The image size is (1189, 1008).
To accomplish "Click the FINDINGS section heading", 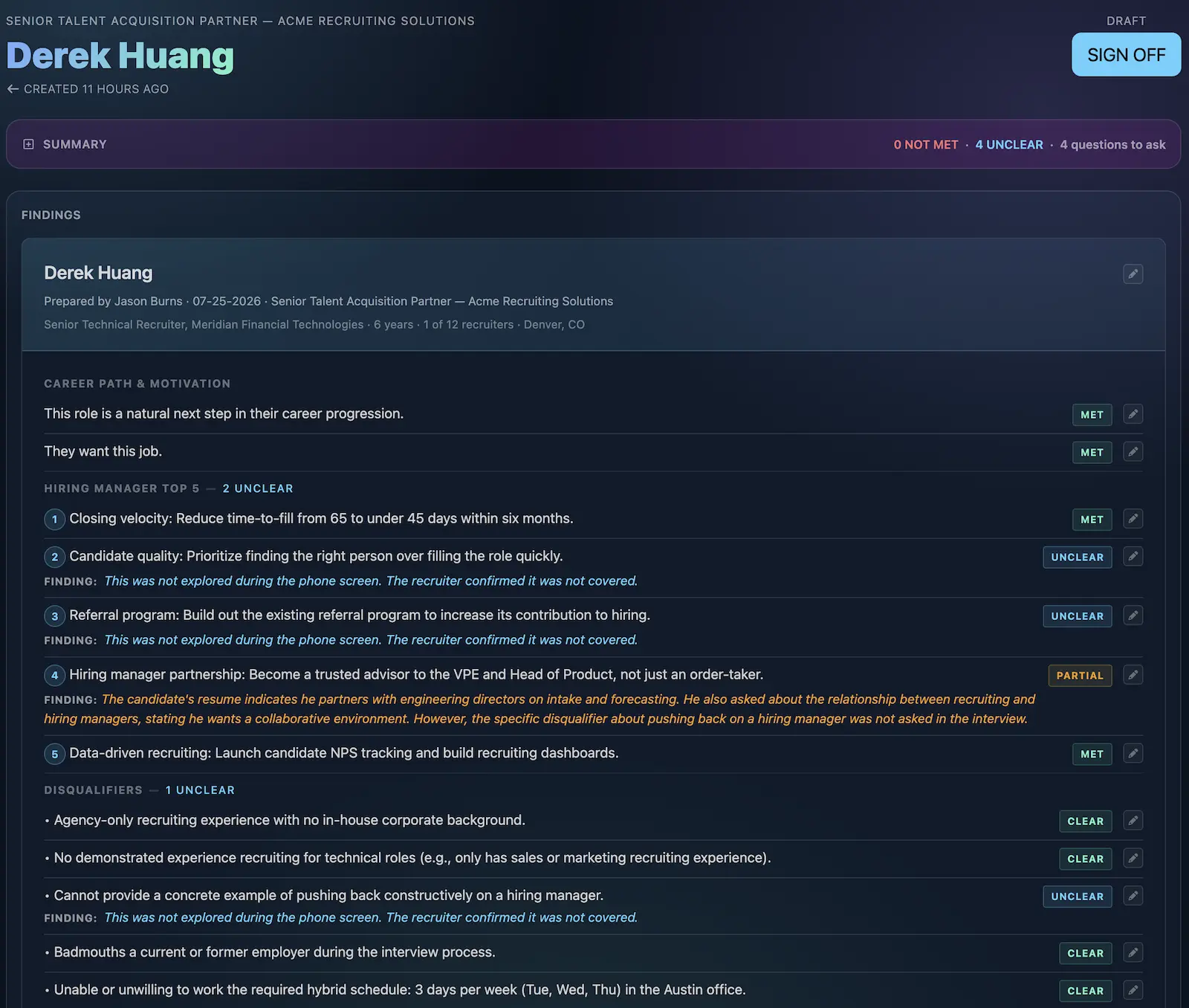I will click(51, 215).
